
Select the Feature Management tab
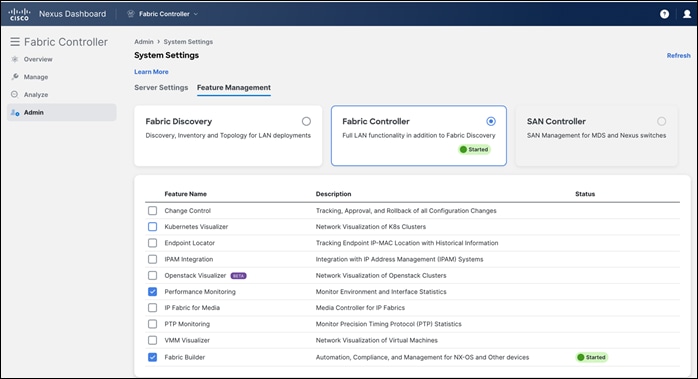click(234, 88)
